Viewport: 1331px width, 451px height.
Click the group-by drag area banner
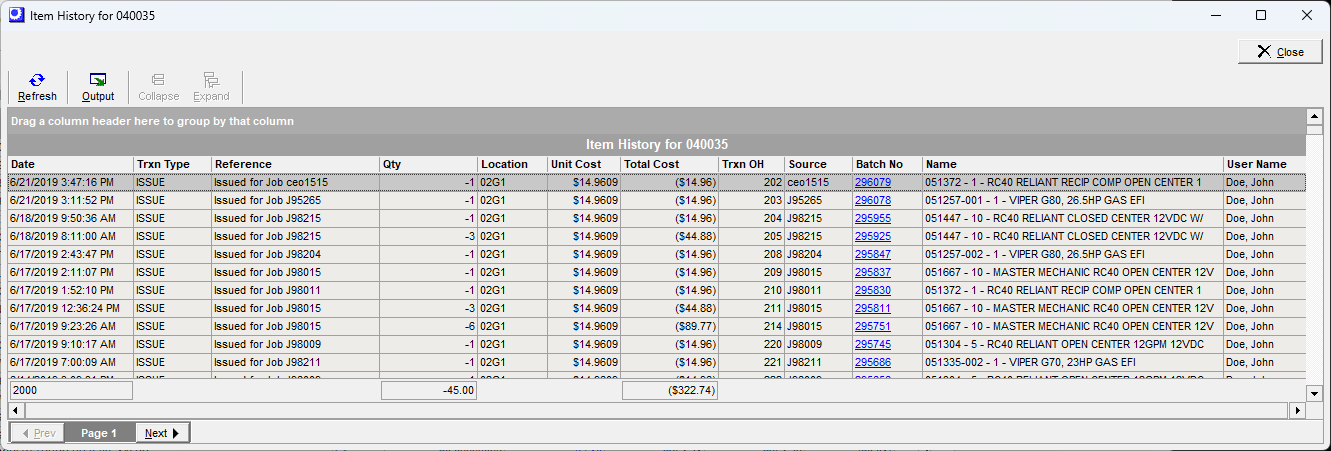657,121
